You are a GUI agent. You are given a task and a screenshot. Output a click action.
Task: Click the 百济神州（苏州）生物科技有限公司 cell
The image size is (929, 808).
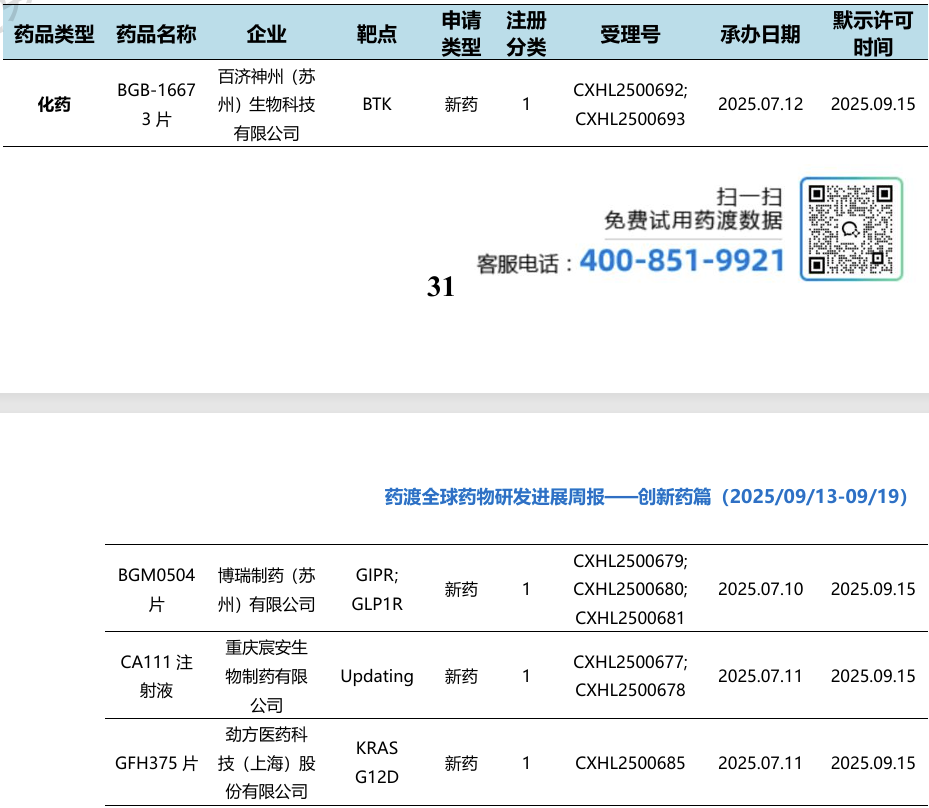tap(267, 104)
